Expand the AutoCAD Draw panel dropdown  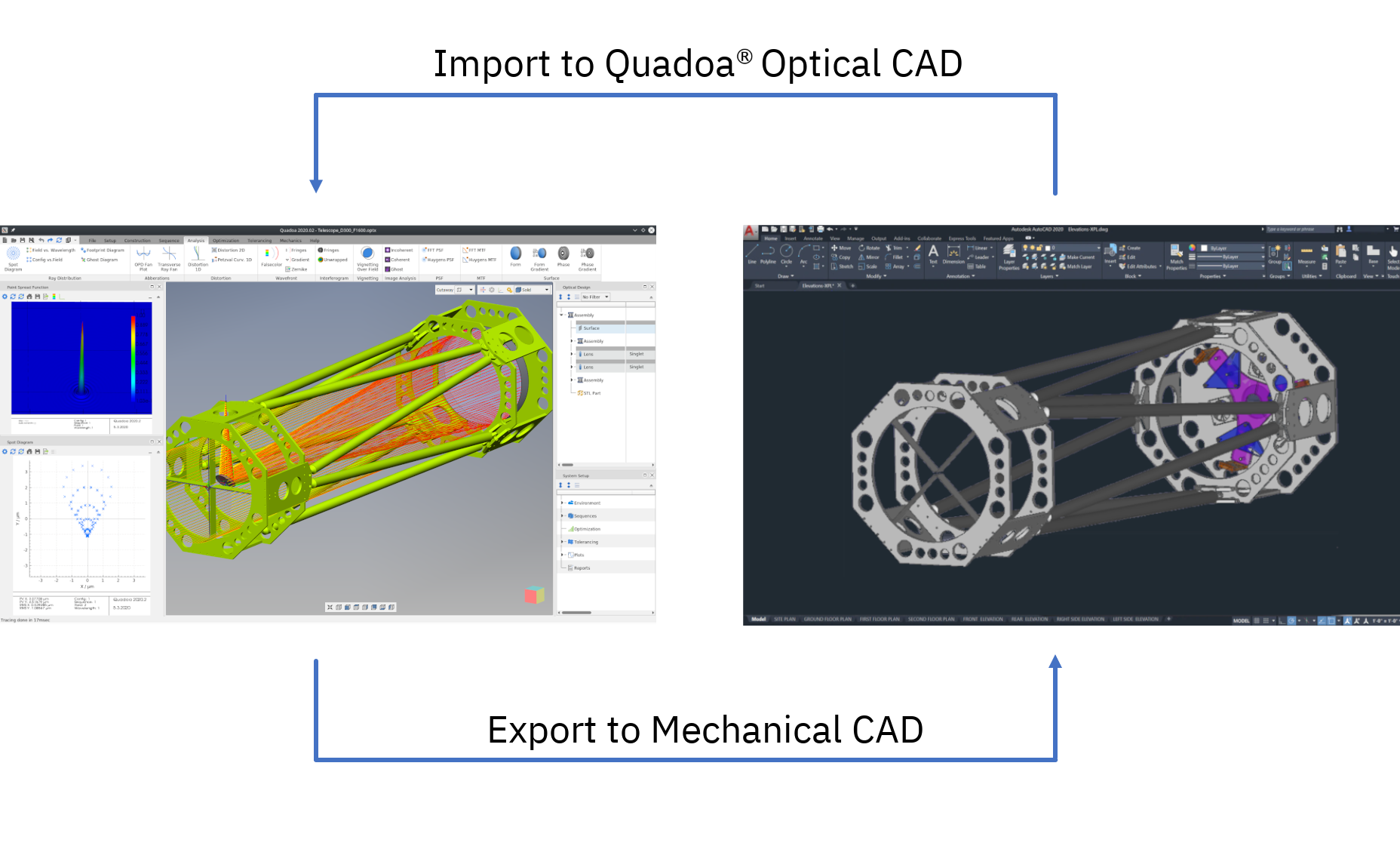tap(786, 276)
